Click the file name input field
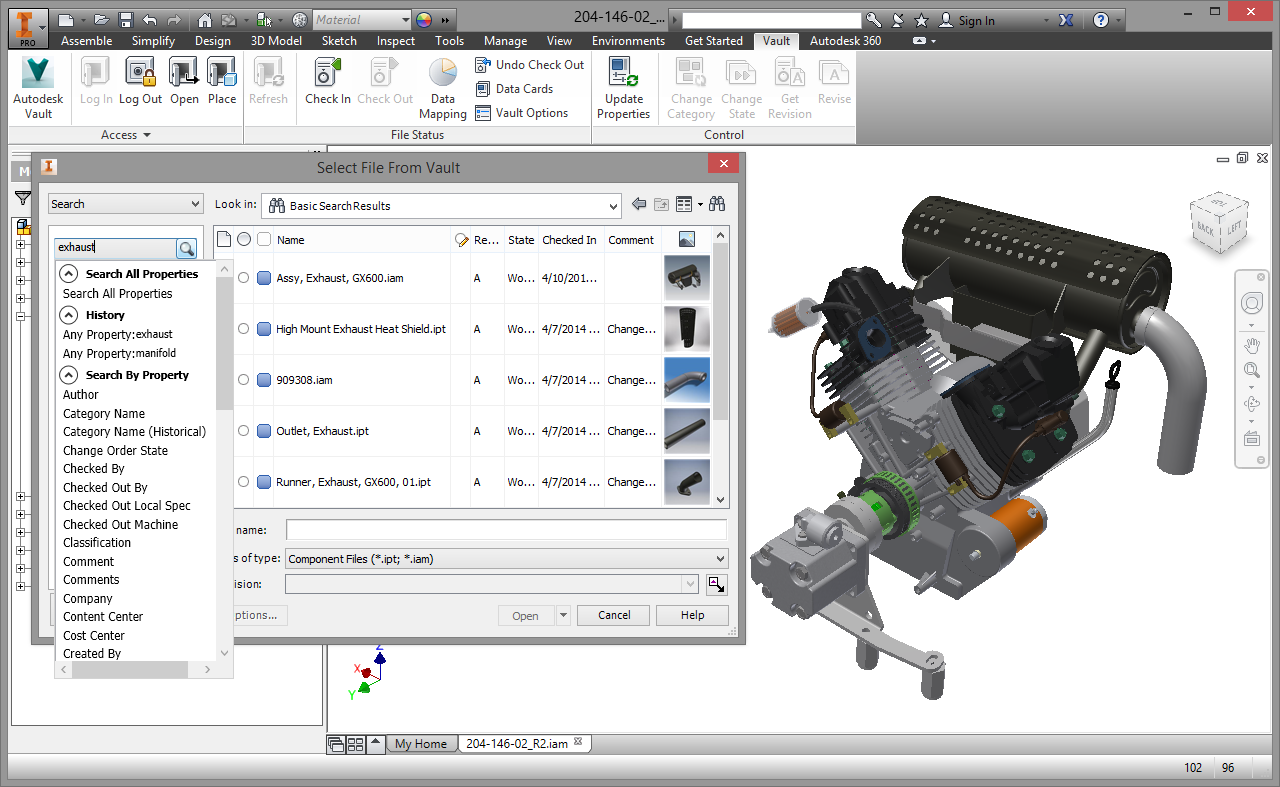The image size is (1280, 787). click(506, 530)
